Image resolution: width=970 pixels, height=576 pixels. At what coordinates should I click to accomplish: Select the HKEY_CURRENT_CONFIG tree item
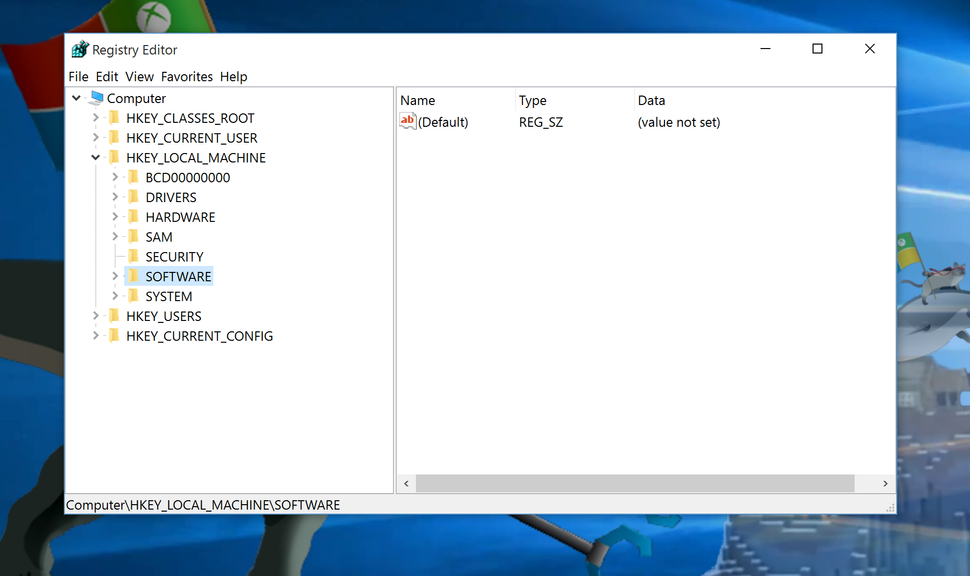pos(198,336)
